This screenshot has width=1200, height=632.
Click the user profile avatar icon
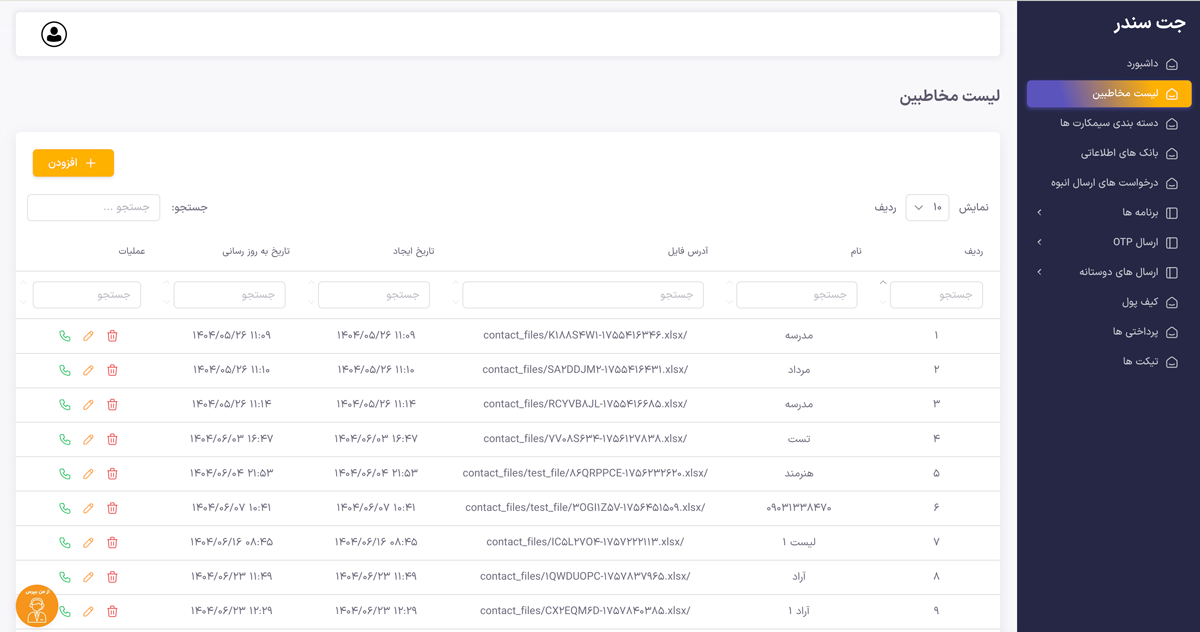point(54,34)
